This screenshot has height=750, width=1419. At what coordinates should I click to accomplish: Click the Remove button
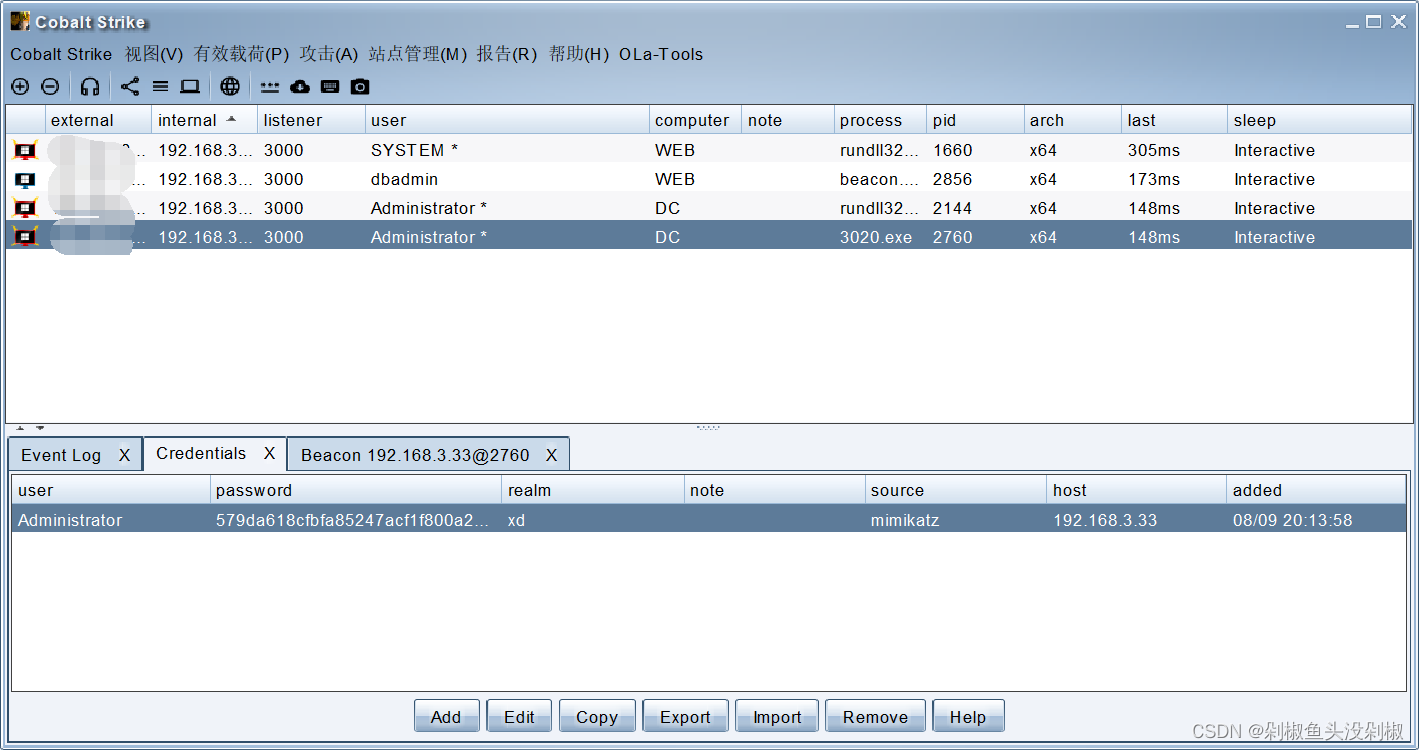pos(875,716)
